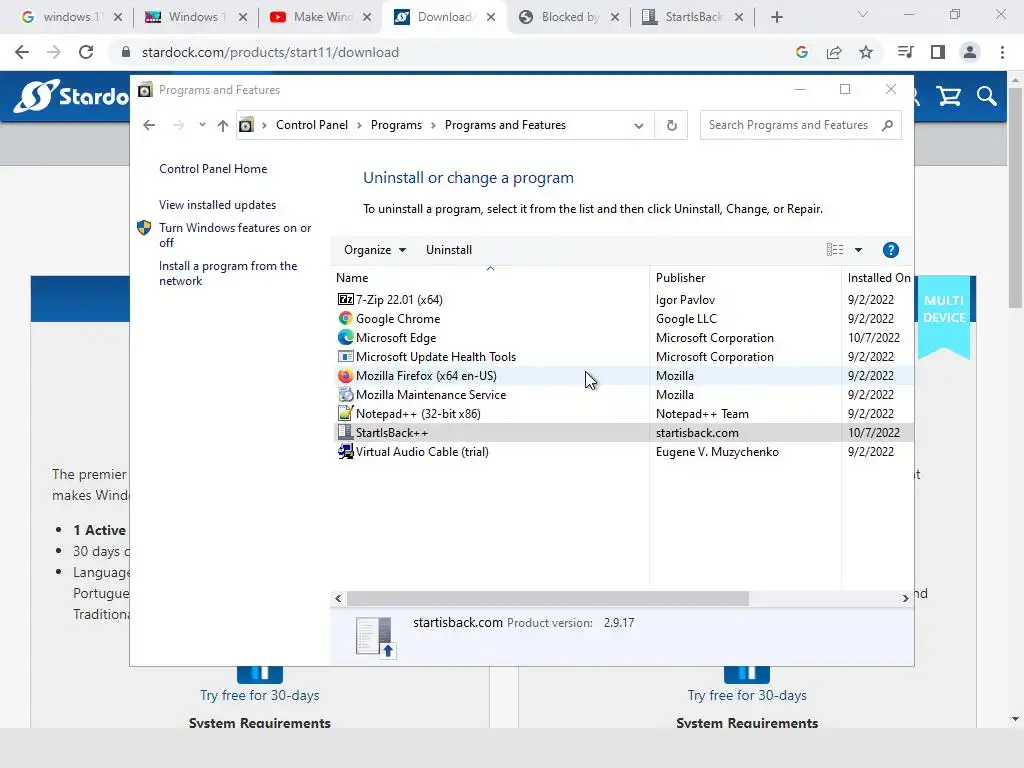
Task: Expand the change view options arrow
Action: (858, 249)
